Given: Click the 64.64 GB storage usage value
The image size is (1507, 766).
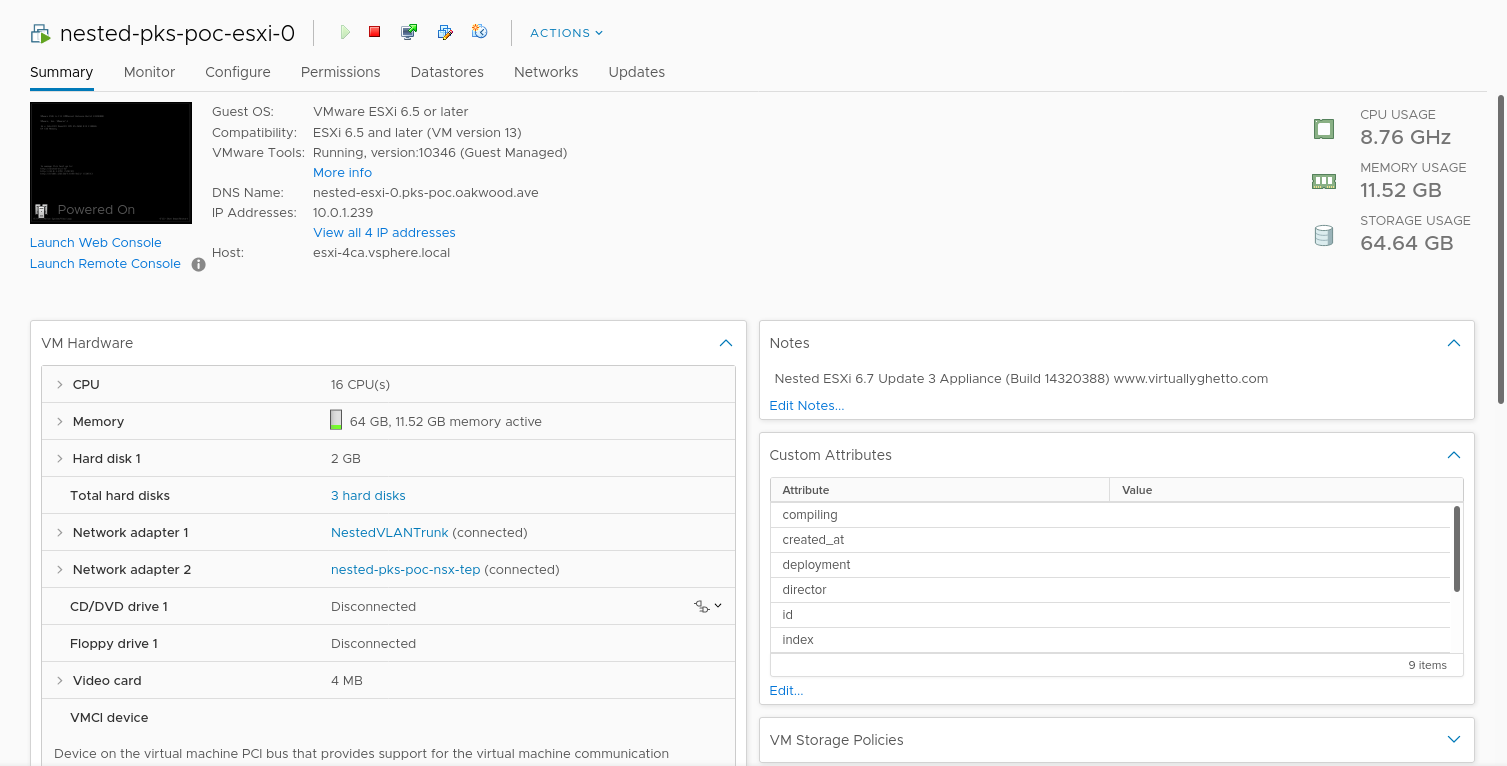Looking at the screenshot, I should tap(1407, 243).
